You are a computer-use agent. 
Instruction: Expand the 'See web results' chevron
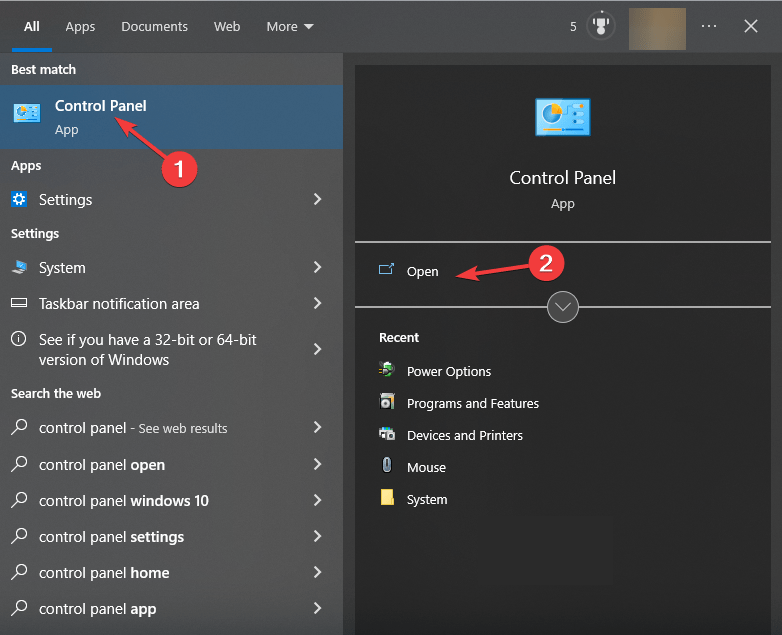click(x=318, y=427)
